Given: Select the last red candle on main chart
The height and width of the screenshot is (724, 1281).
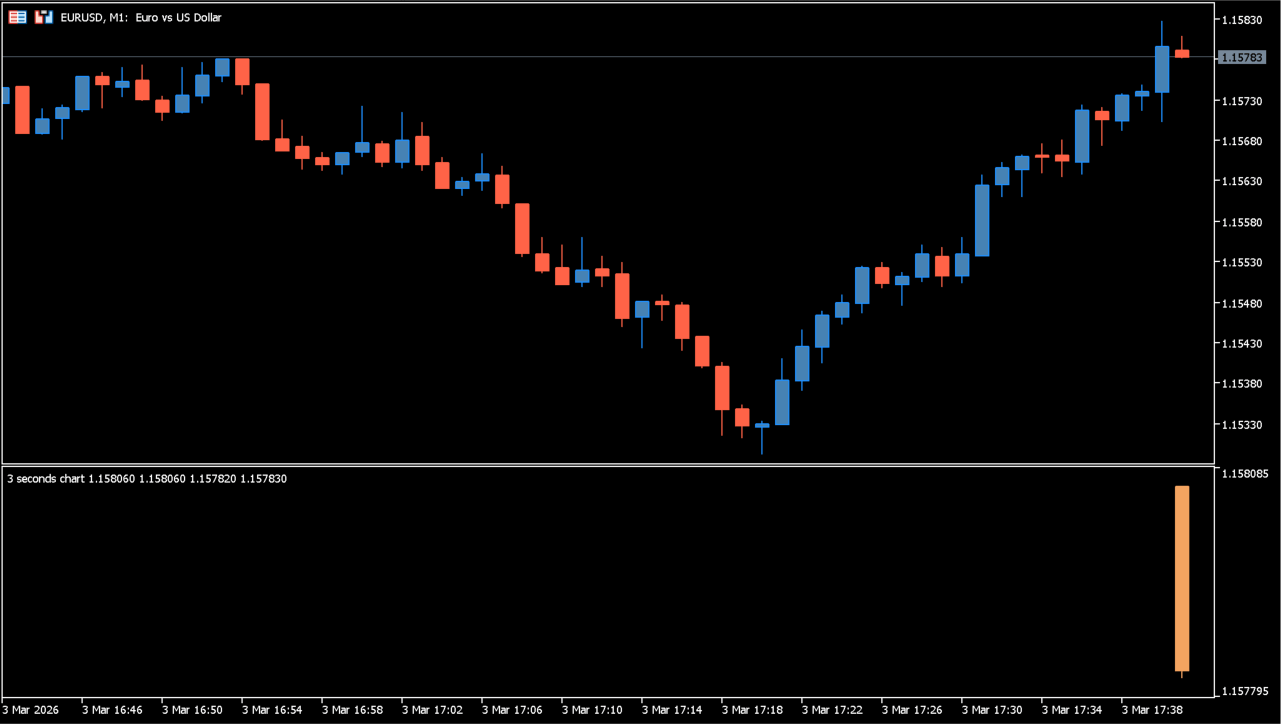Looking at the screenshot, I should (x=1181, y=54).
